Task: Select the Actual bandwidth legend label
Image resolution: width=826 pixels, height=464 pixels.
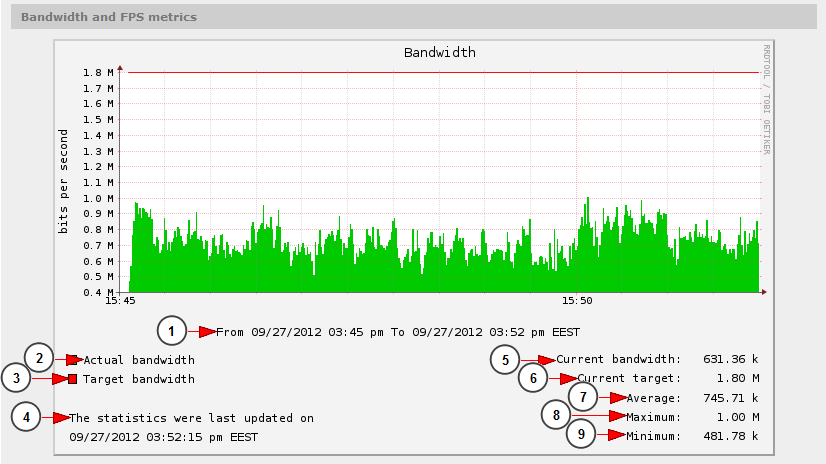Action: click(139, 360)
